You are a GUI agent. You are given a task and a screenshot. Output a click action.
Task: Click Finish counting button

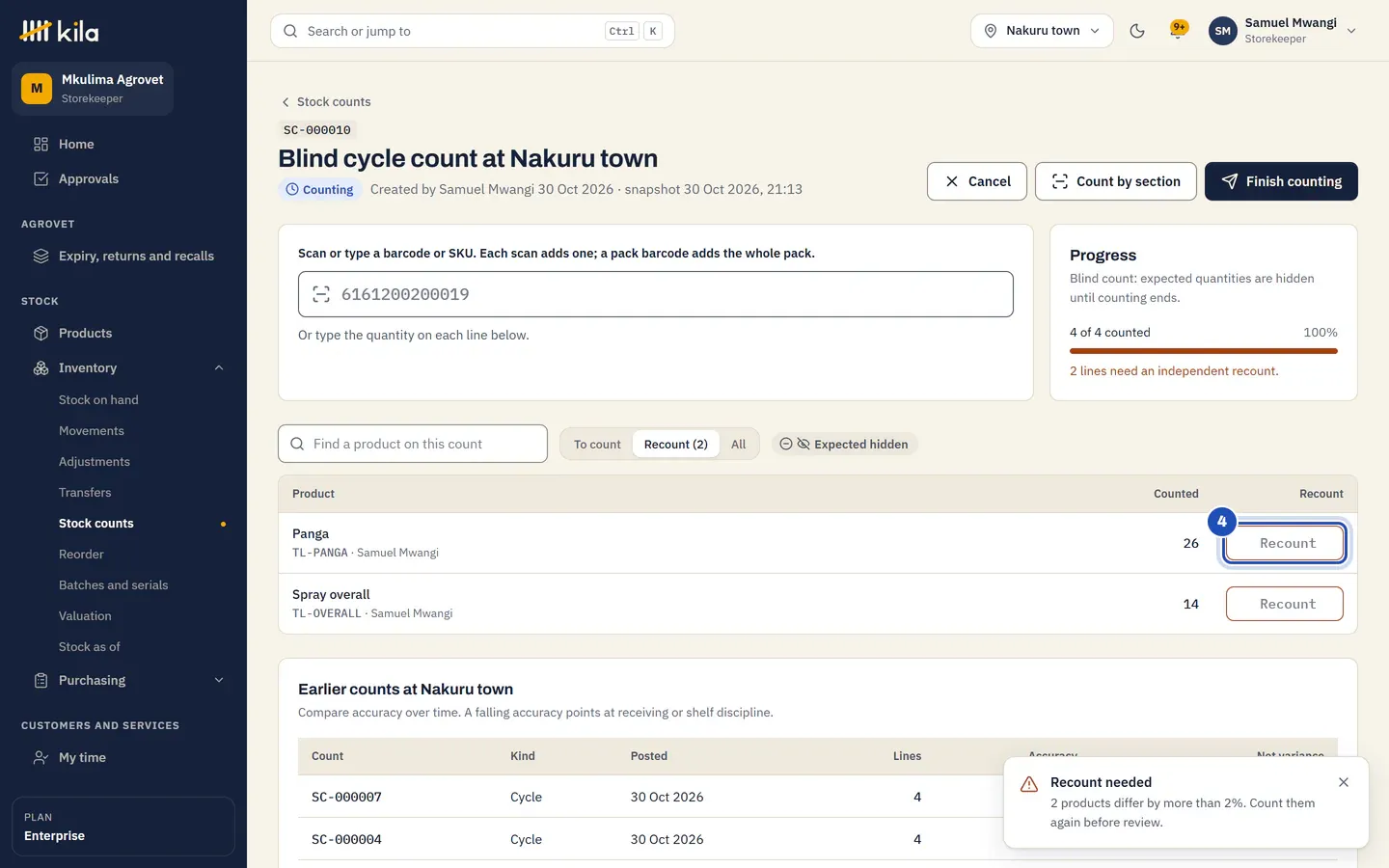[x=1281, y=181]
